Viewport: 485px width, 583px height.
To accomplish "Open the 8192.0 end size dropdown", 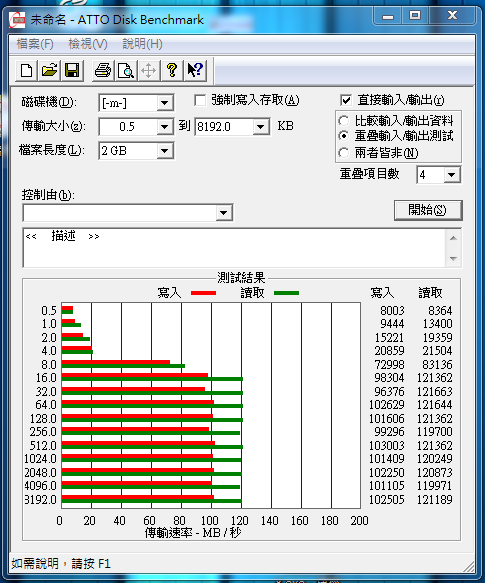I will (x=261, y=127).
